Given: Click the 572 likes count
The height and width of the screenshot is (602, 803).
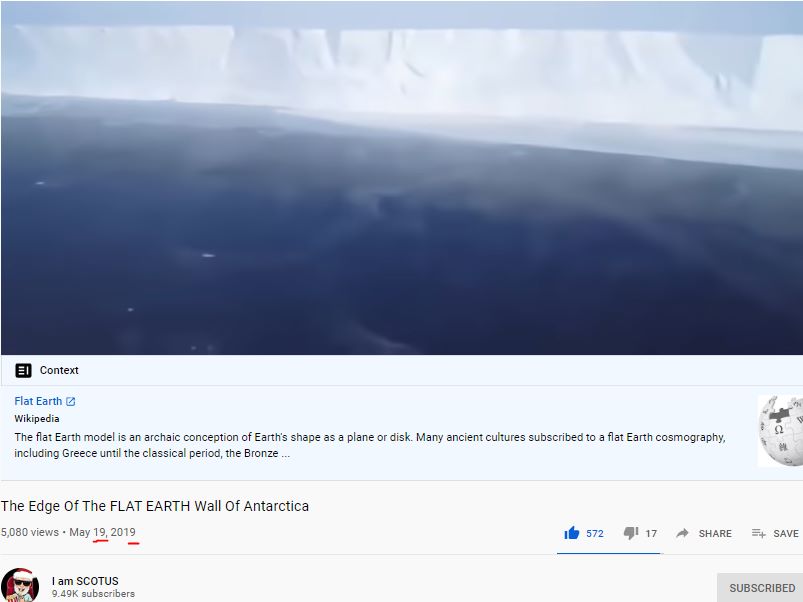Looking at the screenshot, I should (595, 533).
